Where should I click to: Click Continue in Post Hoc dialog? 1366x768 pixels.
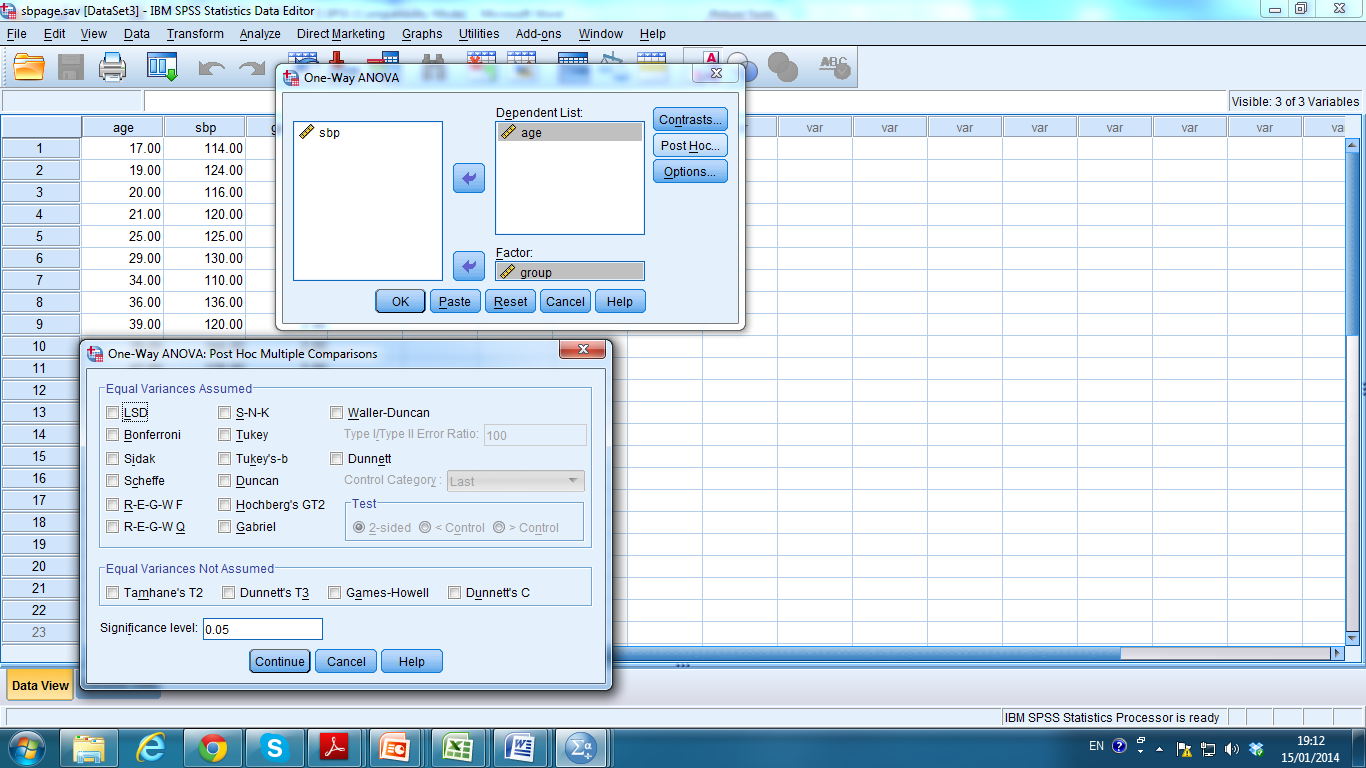280,661
